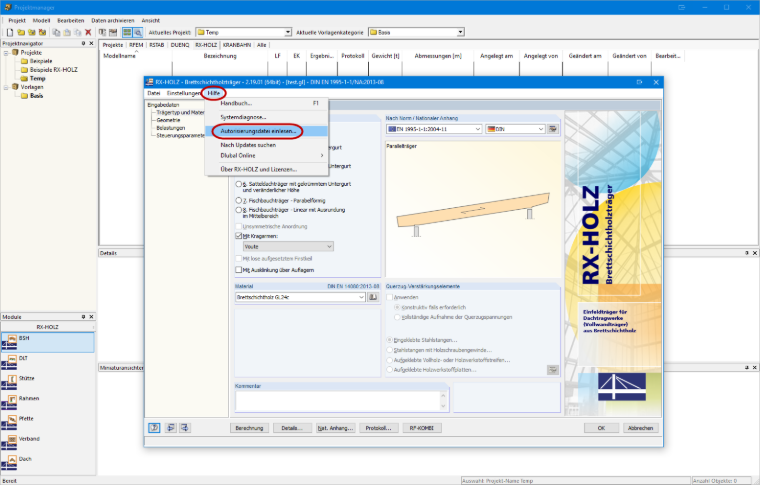Viewport: 760px width, 485px height.
Task: Open Daten archivieren menu in Projektmanager
Action: [113, 20]
